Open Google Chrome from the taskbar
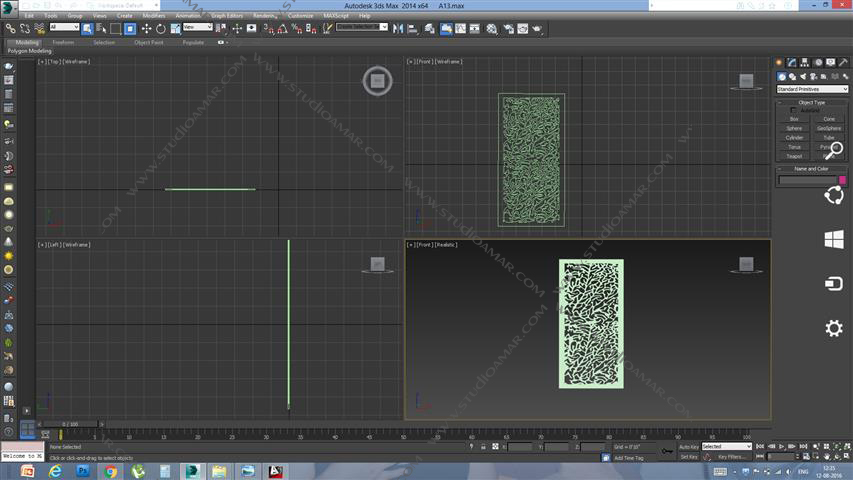This screenshot has height=480, width=853. click(110, 470)
